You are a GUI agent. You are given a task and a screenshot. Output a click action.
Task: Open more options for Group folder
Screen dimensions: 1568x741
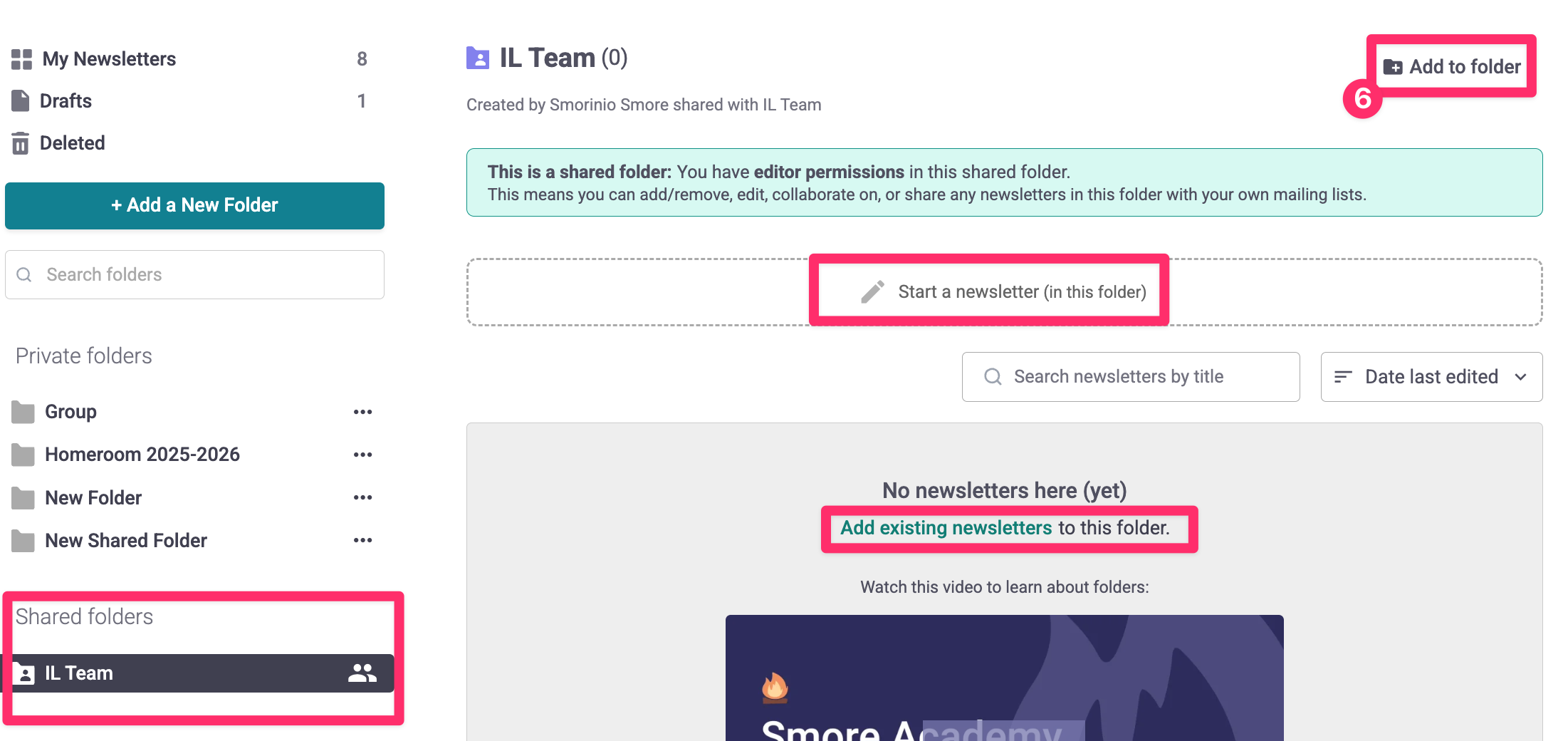click(x=362, y=412)
